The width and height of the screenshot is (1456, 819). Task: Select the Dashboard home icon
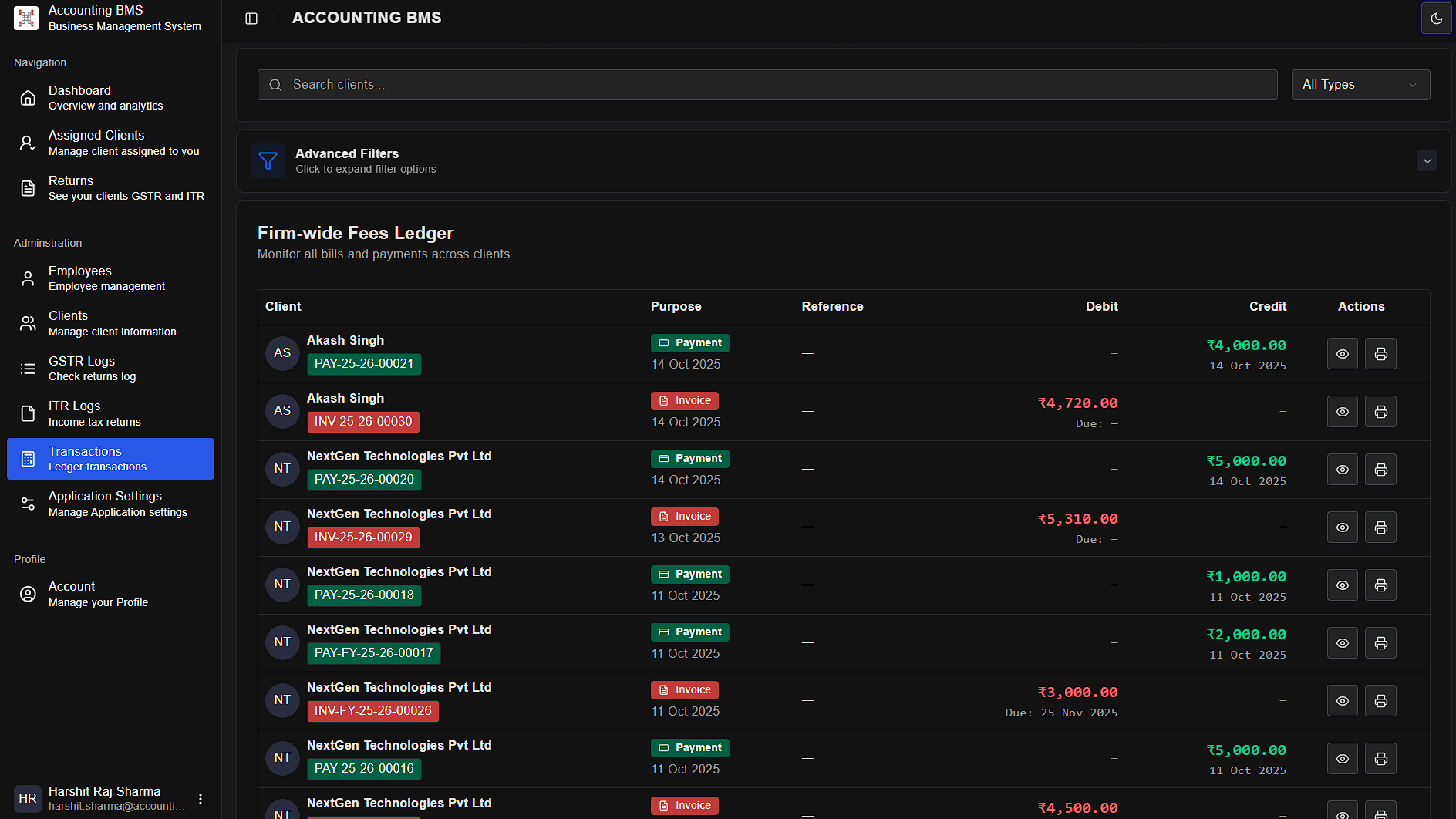[x=28, y=97]
